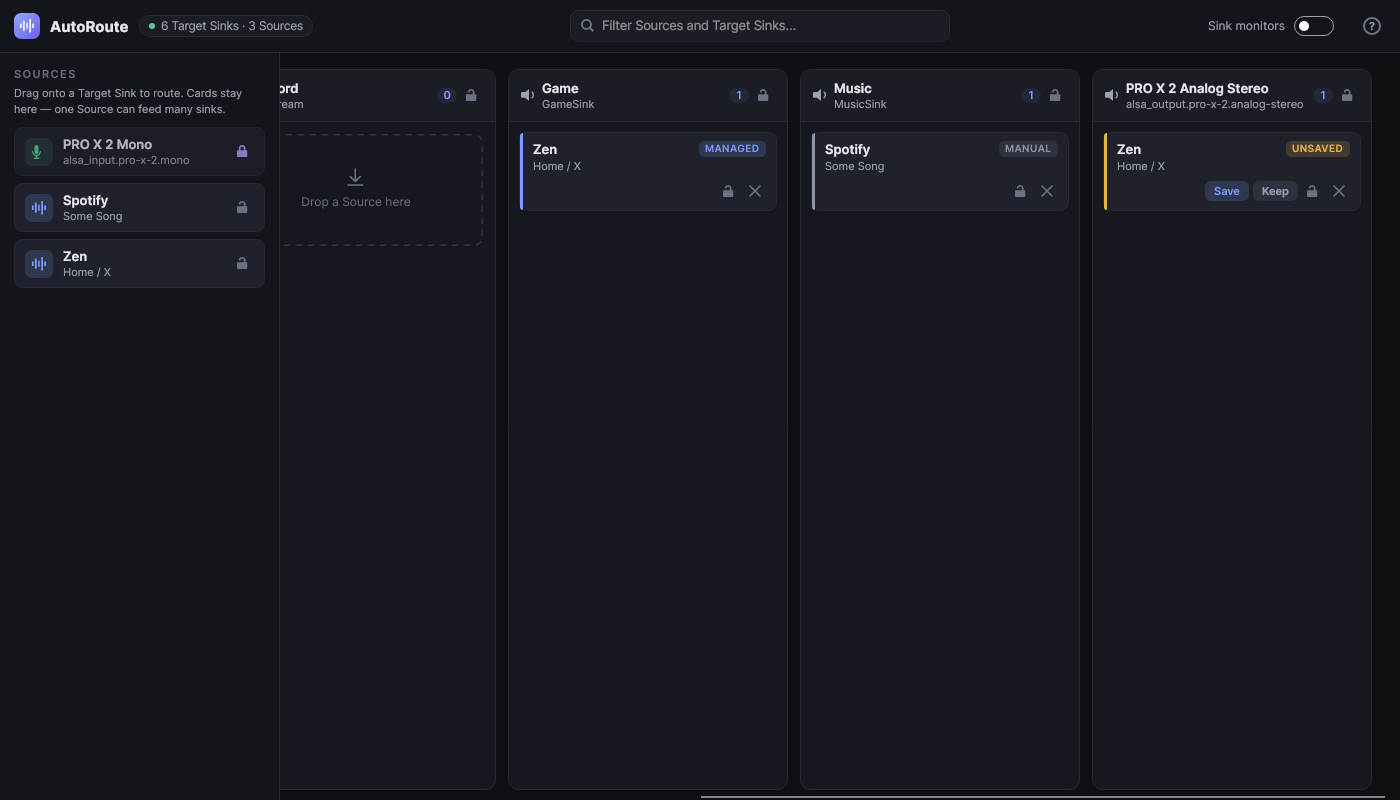This screenshot has width=1400, height=800.
Task: Toggle lock on Spotify source card
Action: tap(242, 208)
